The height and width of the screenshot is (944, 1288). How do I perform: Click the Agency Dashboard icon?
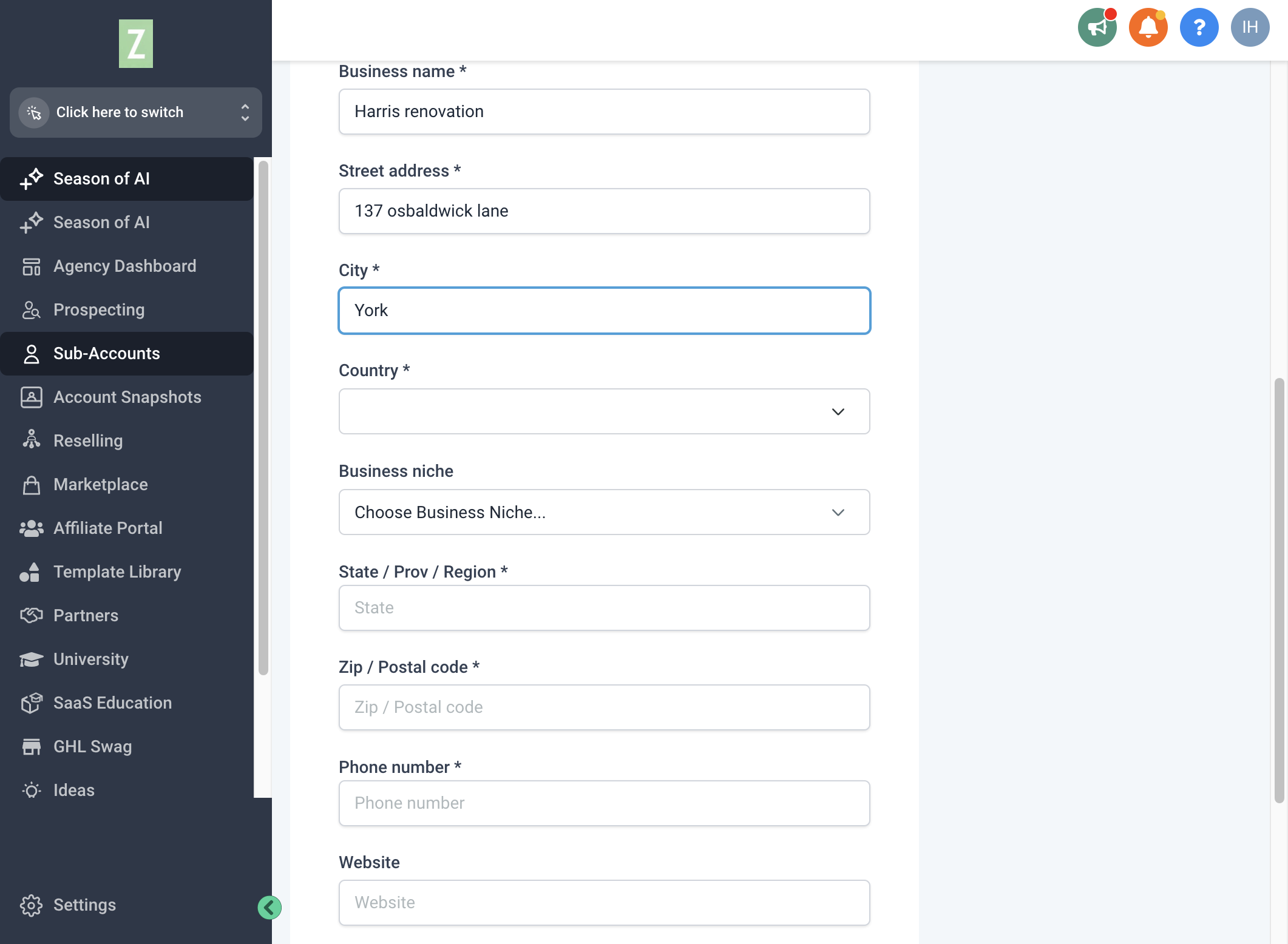click(31, 266)
